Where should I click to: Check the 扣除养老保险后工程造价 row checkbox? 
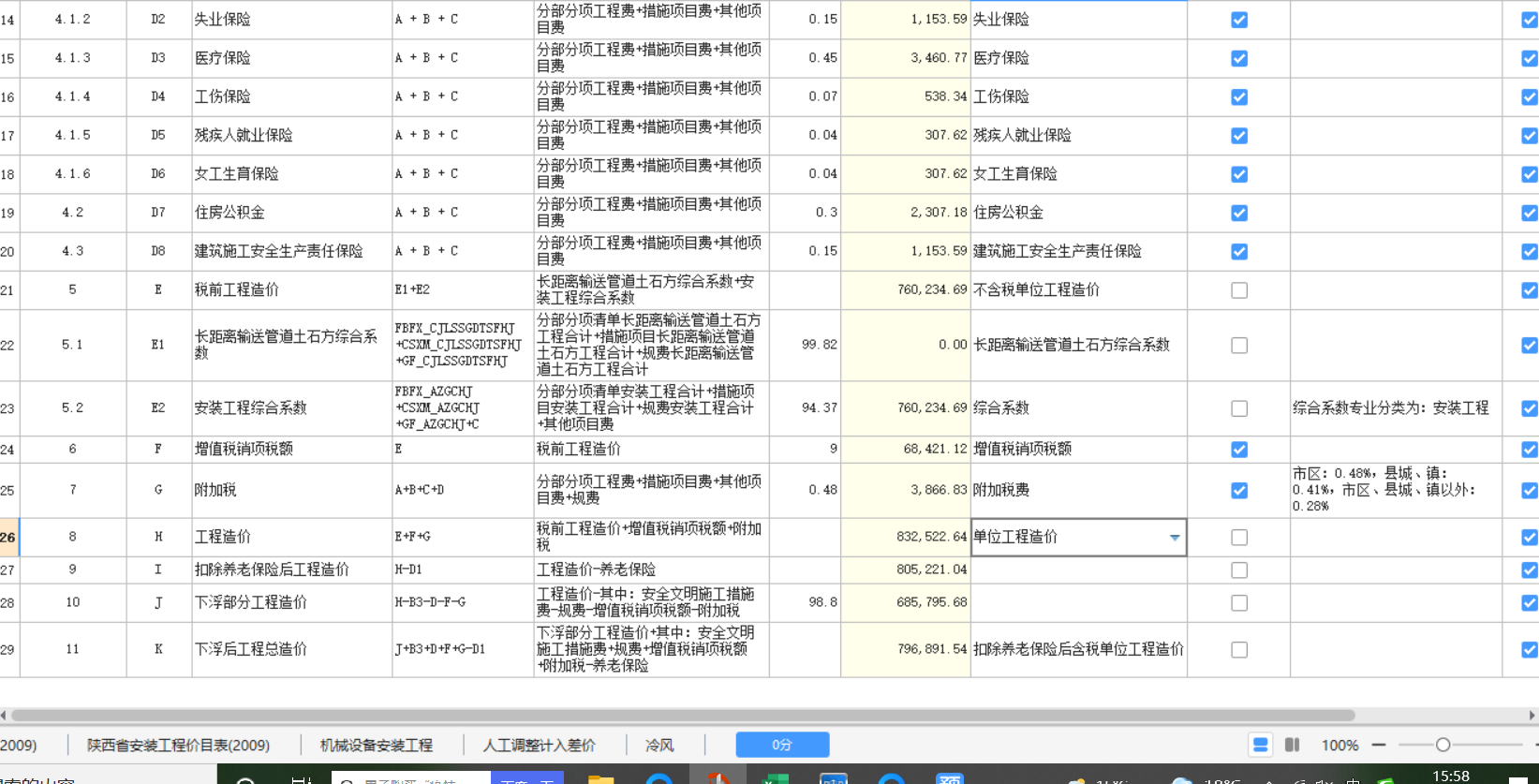pyautogui.click(x=1239, y=570)
